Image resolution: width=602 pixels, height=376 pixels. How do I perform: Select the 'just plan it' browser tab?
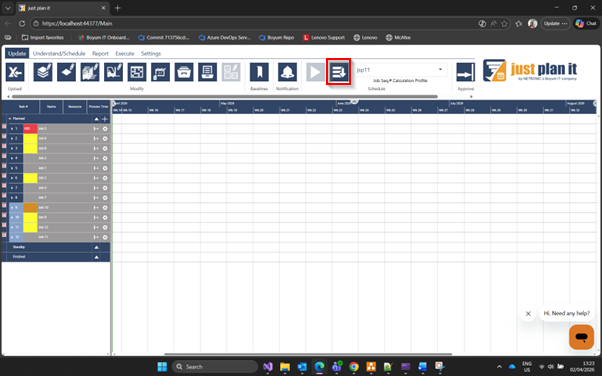[63, 8]
